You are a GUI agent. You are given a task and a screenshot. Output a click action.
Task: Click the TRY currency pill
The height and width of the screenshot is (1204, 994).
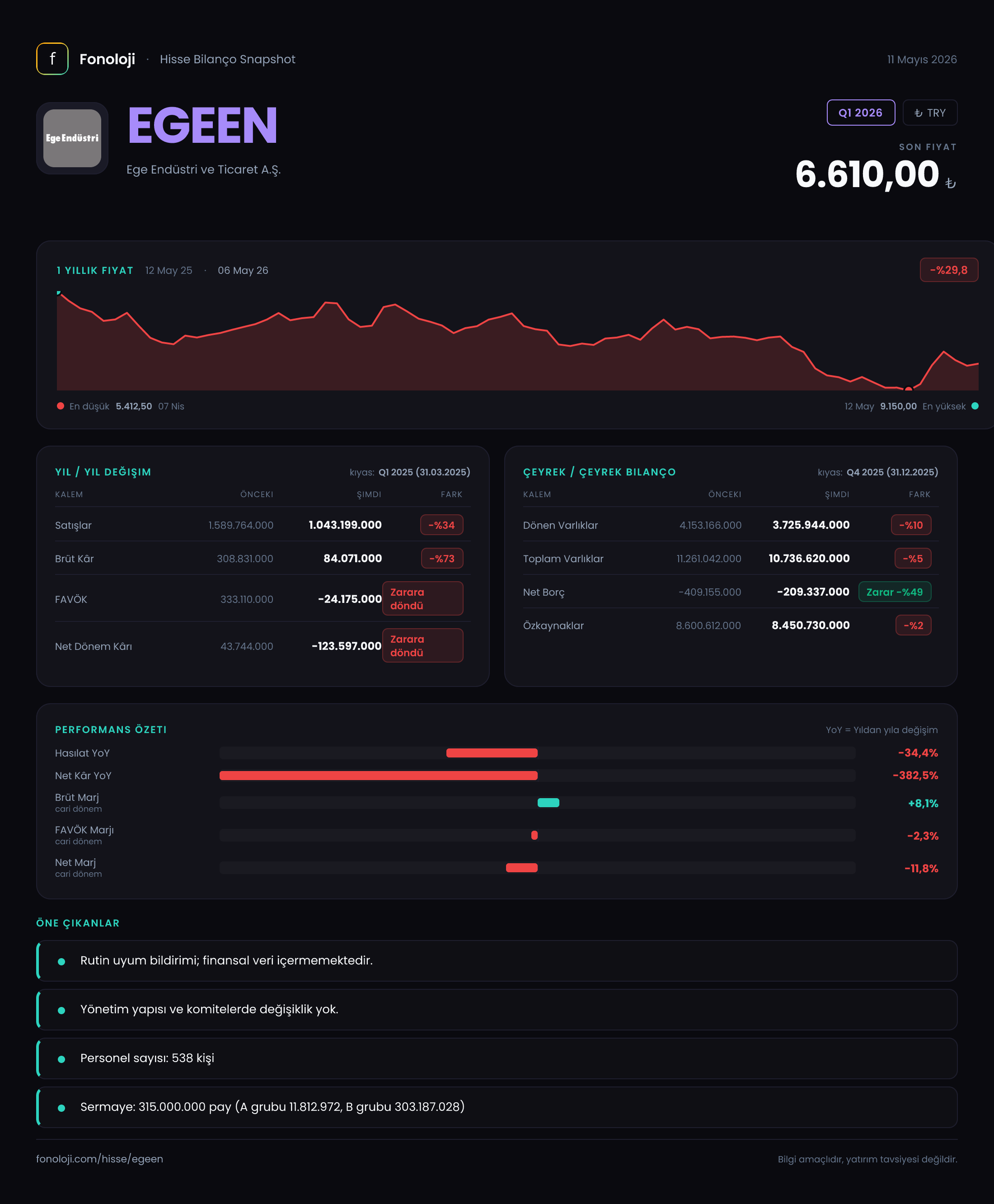click(930, 113)
